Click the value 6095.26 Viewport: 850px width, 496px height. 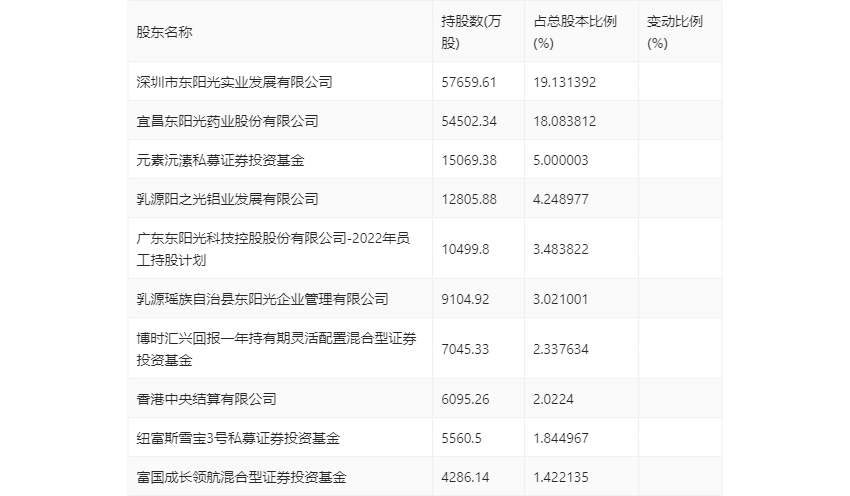(465, 399)
